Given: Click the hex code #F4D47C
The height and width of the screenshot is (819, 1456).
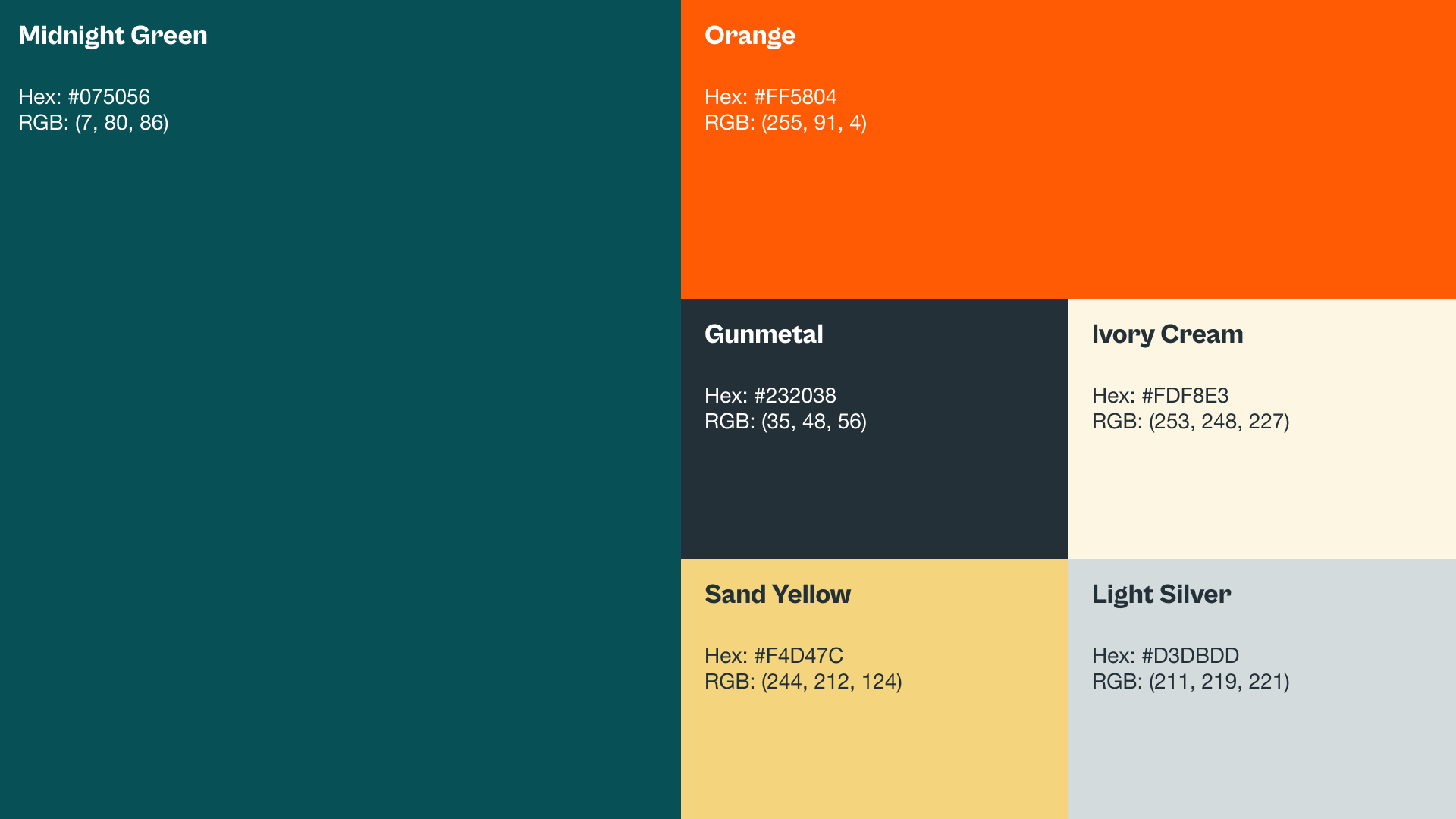Looking at the screenshot, I should pos(798,656).
